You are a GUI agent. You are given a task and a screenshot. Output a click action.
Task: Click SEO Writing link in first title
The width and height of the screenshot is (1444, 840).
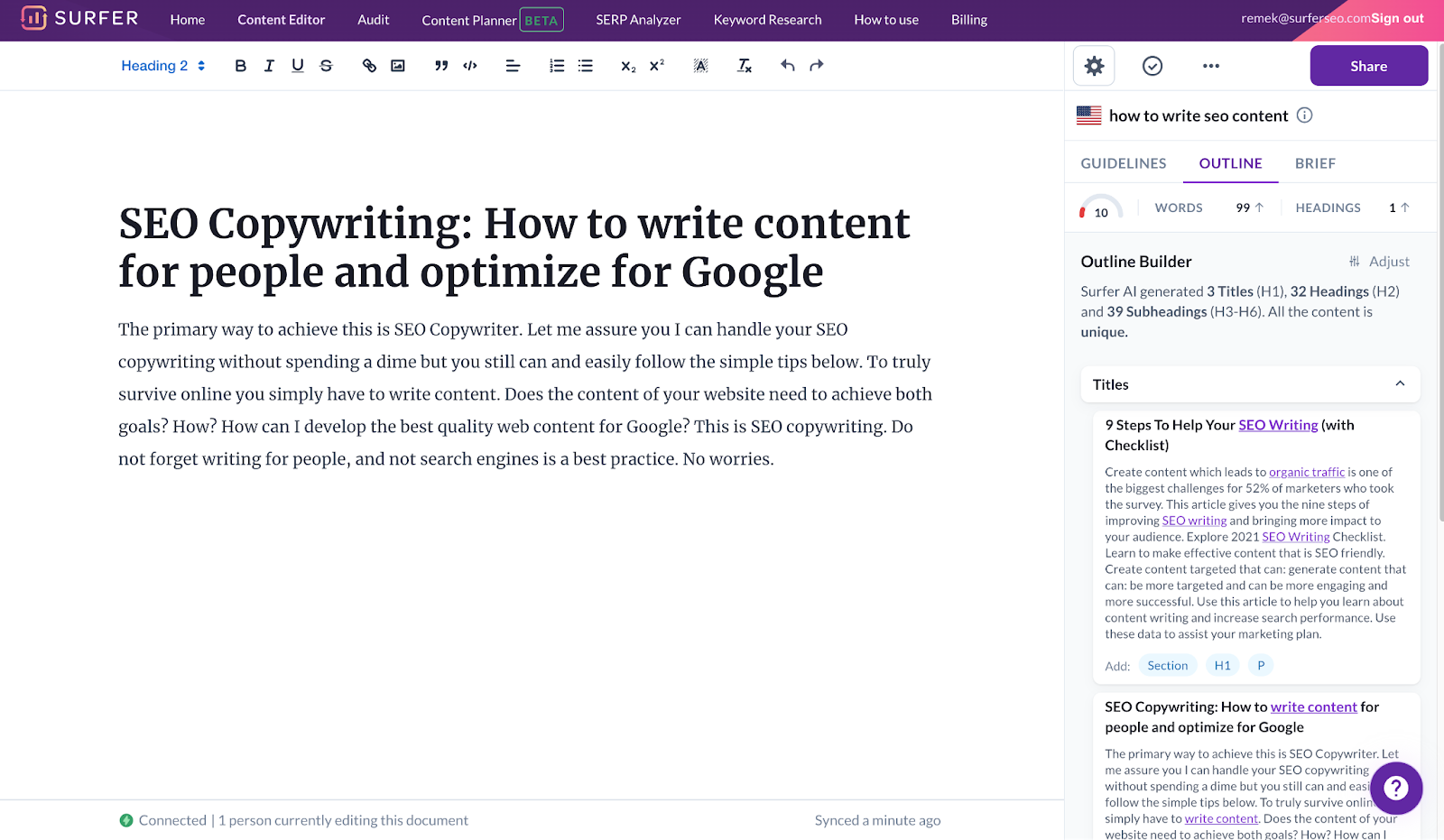[1278, 425]
